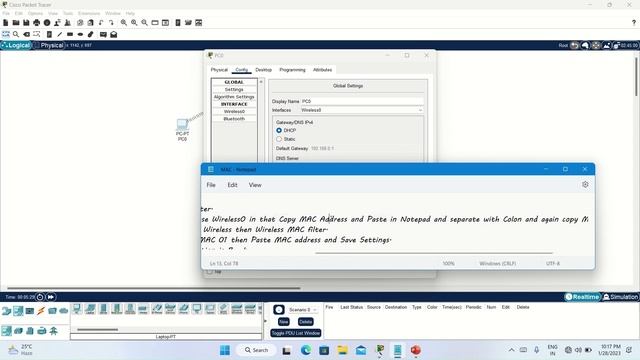Switch to Simulation mode

click(620, 297)
